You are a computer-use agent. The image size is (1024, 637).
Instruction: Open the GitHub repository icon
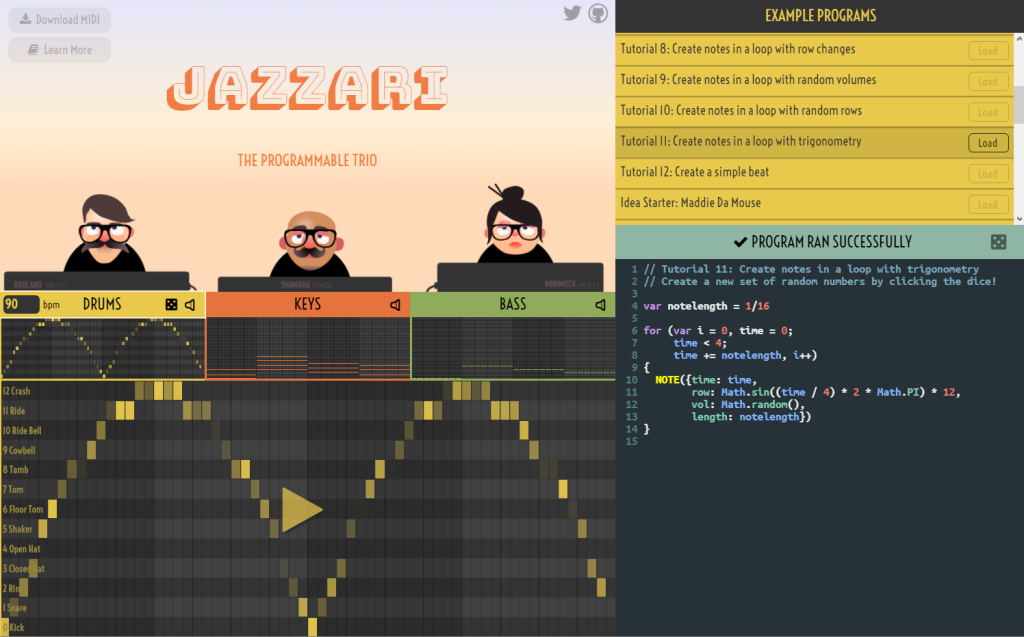coord(598,13)
